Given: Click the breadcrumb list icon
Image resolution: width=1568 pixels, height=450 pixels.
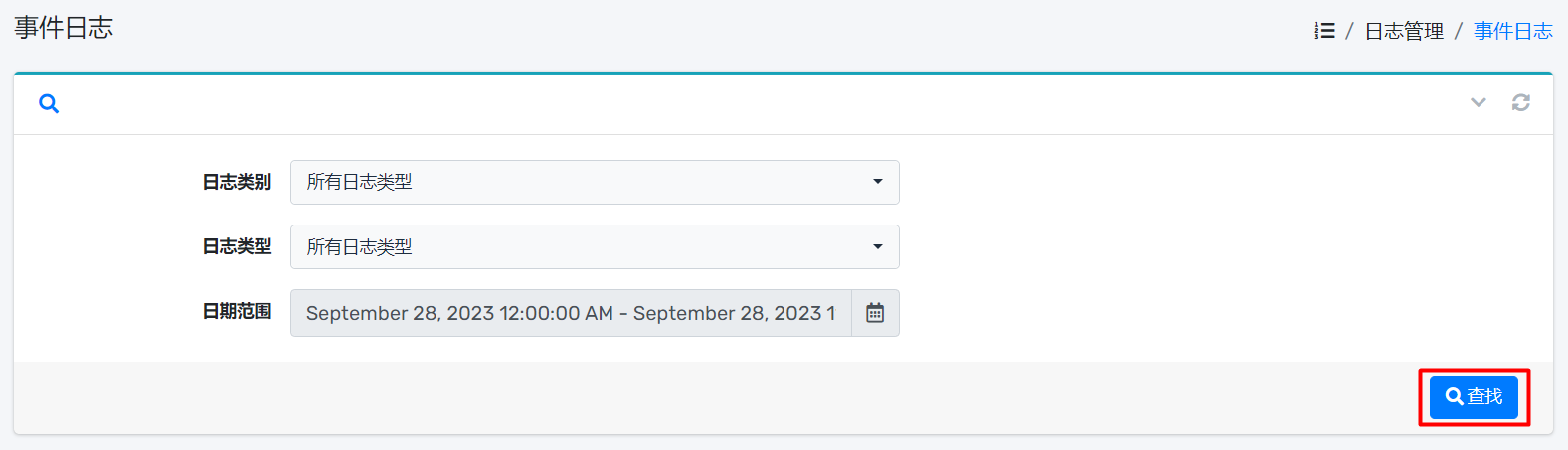Looking at the screenshot, I should [x=1324, y=31].
